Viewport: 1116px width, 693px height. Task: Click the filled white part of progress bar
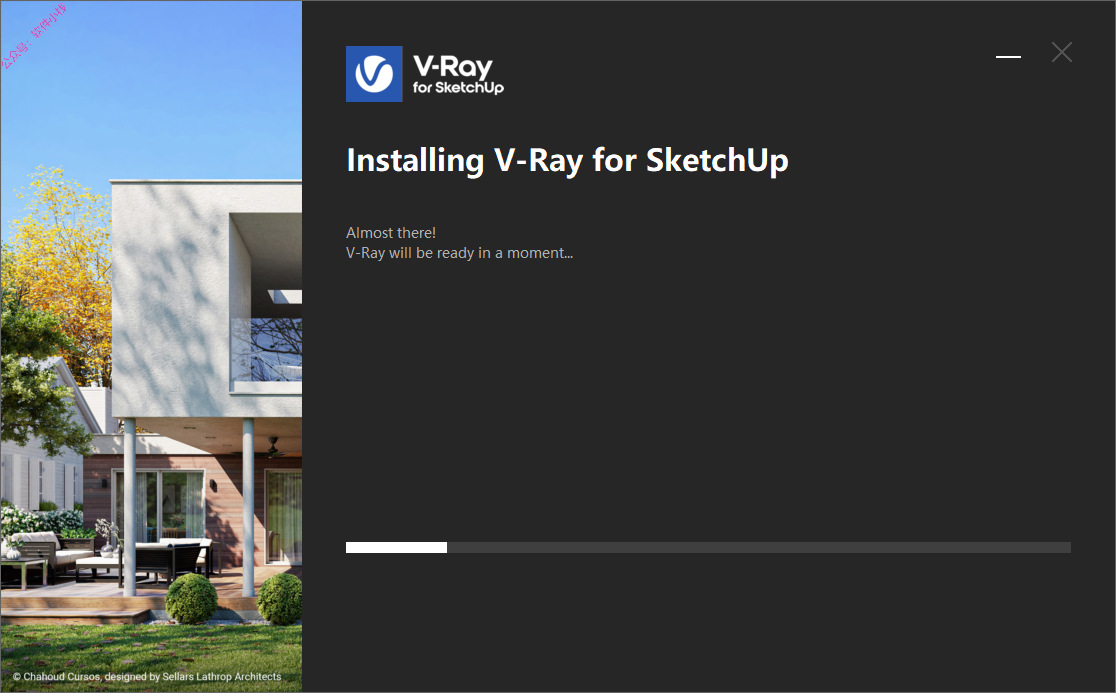coord(396,547)
